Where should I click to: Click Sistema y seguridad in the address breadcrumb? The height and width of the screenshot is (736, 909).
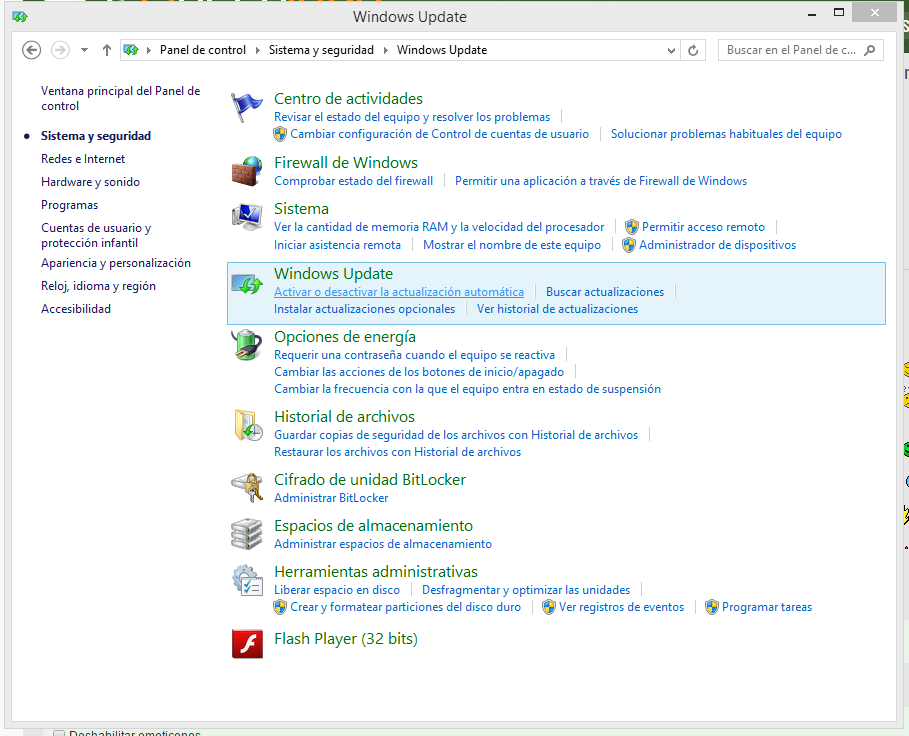pos(321,50)
